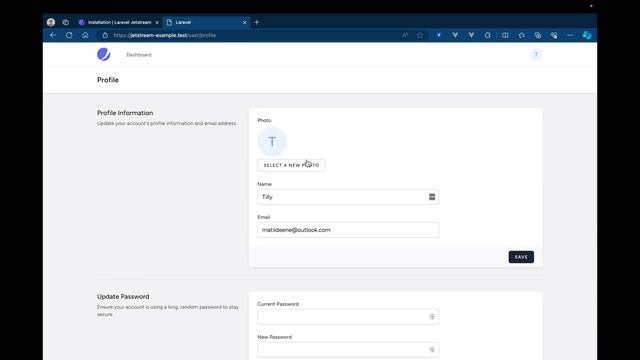Click the New Password label
640x360 pixels.
pos(274,337)
